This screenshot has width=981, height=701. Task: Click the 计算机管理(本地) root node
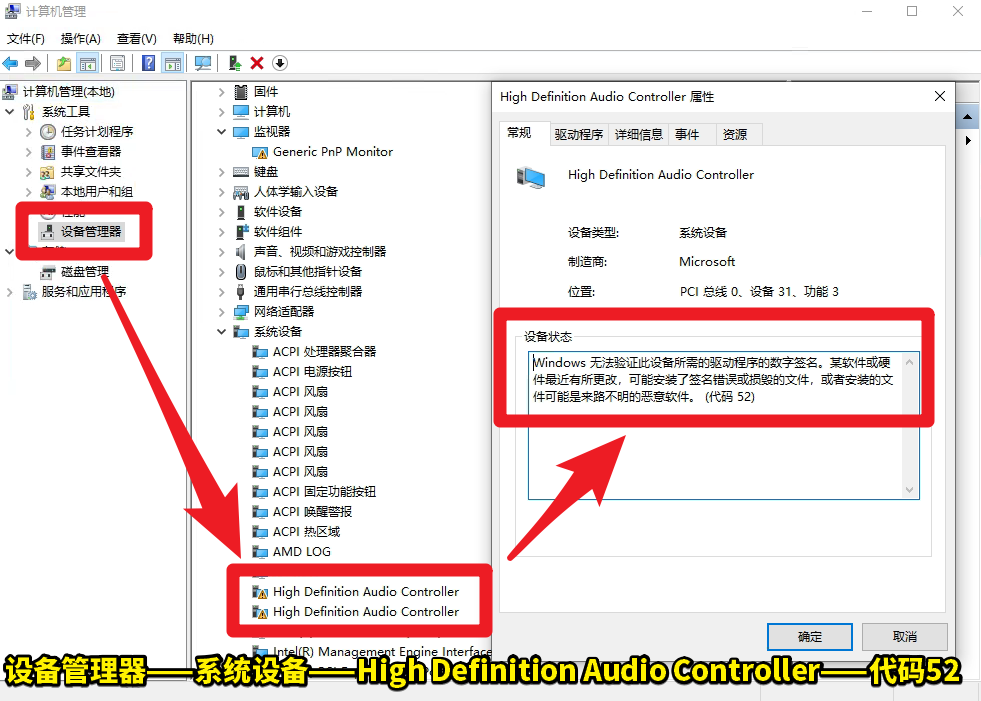tap(69, 92)
